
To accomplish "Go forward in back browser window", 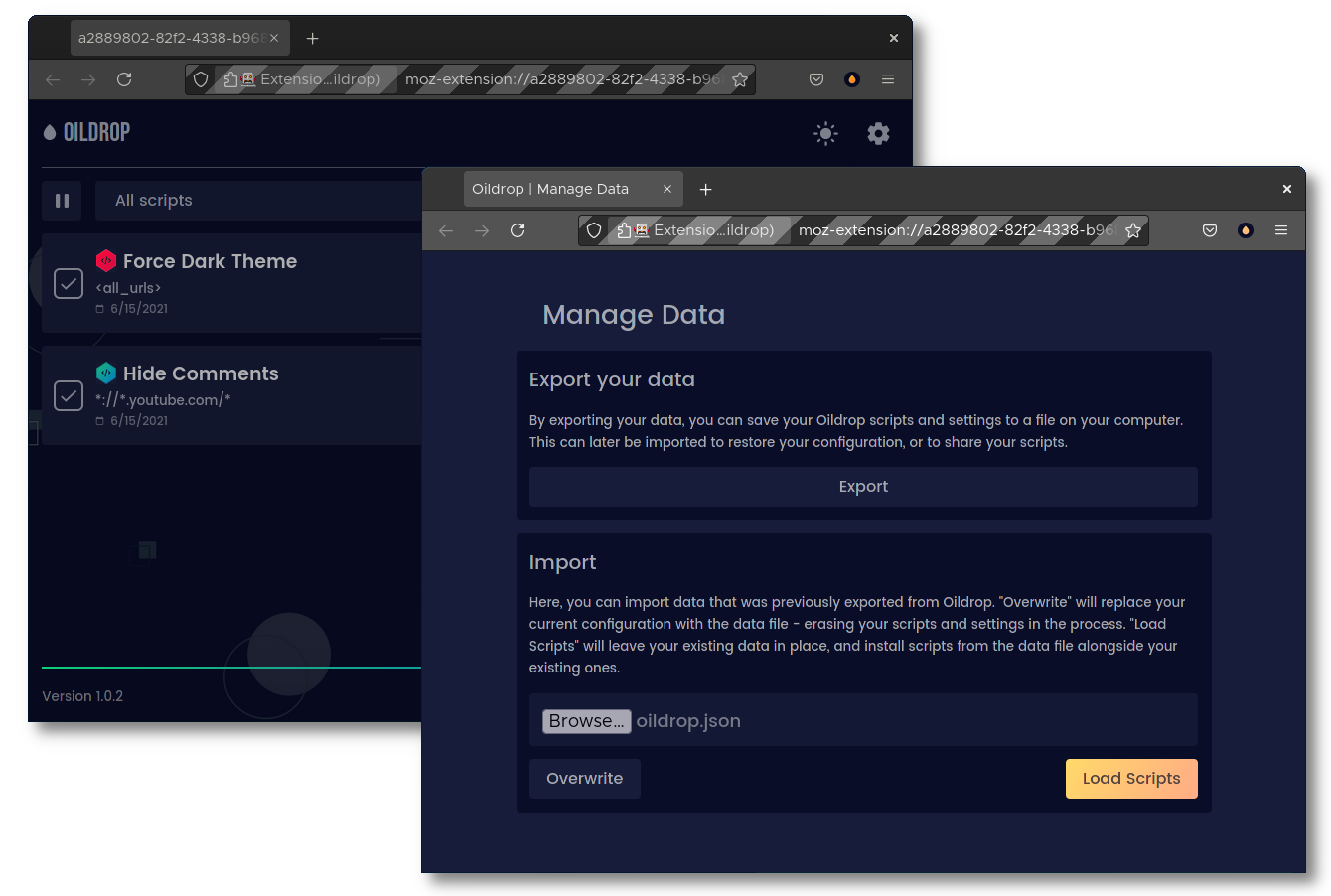I will pyautogui.click(x=88, y=79).
